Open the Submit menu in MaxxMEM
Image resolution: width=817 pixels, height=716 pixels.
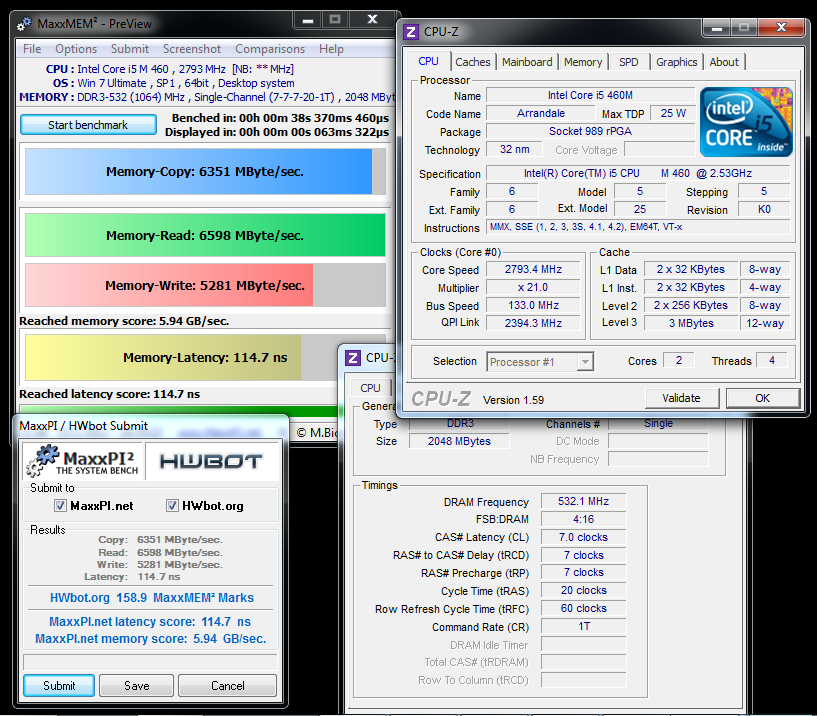[x=130, y=49]
